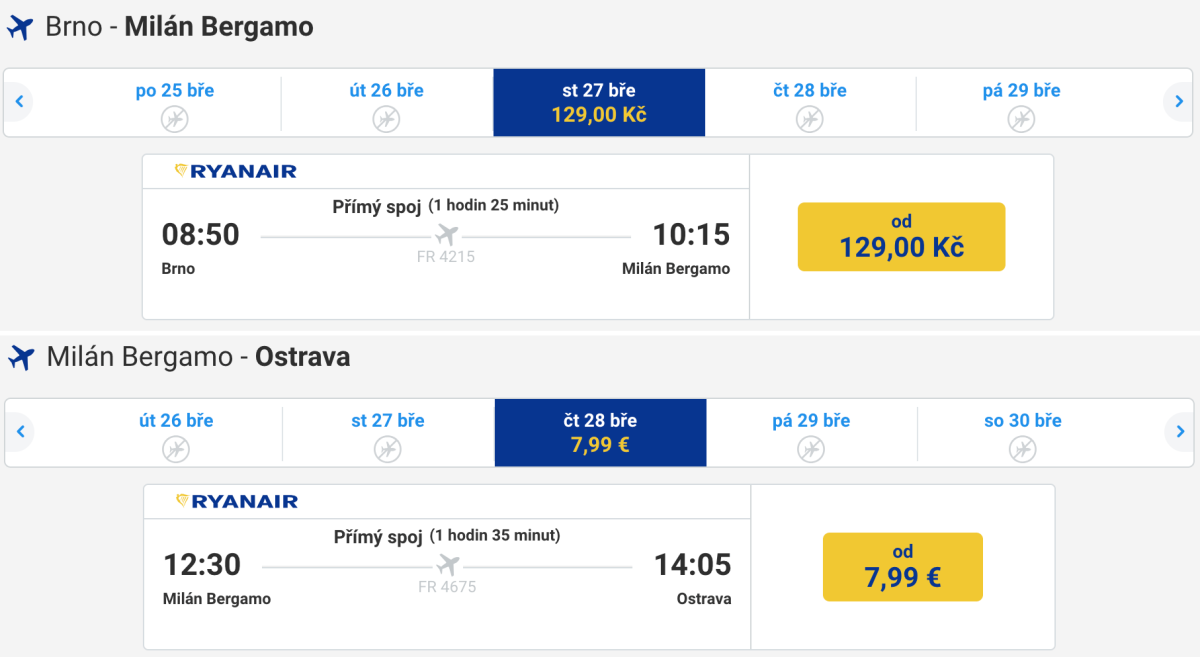Click no-flight icon under pá 29 bře outbound
This screenshot has height=659, width=1200.
(x=1021, y=120)
